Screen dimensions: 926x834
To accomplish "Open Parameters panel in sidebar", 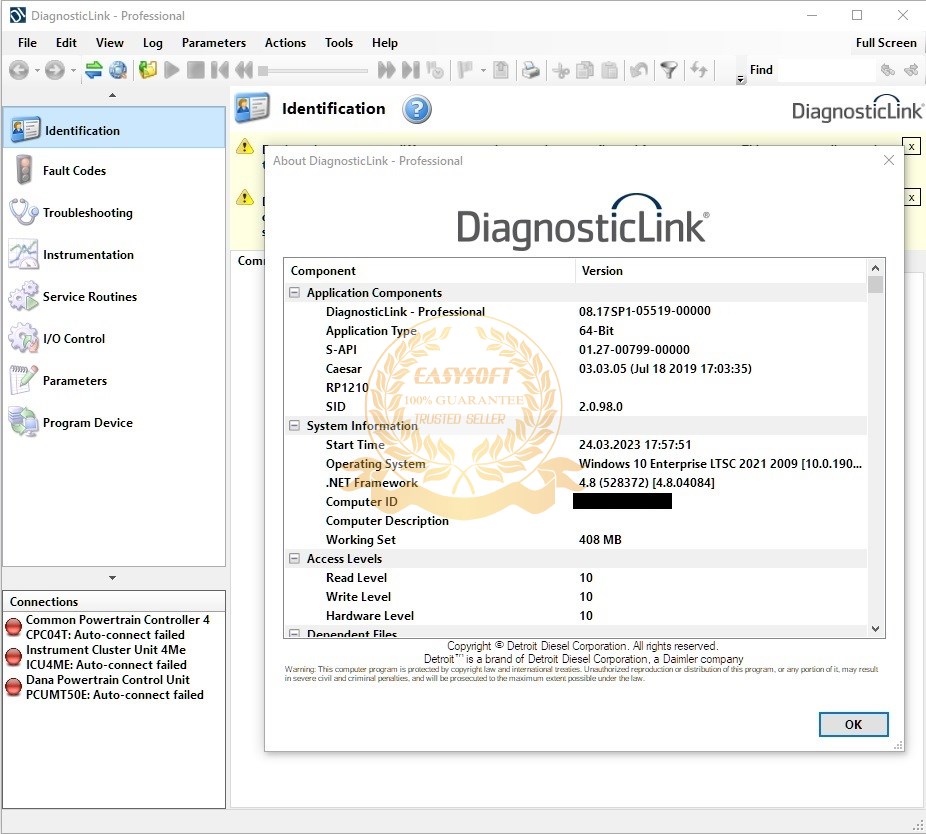I will tap(114, 380).
